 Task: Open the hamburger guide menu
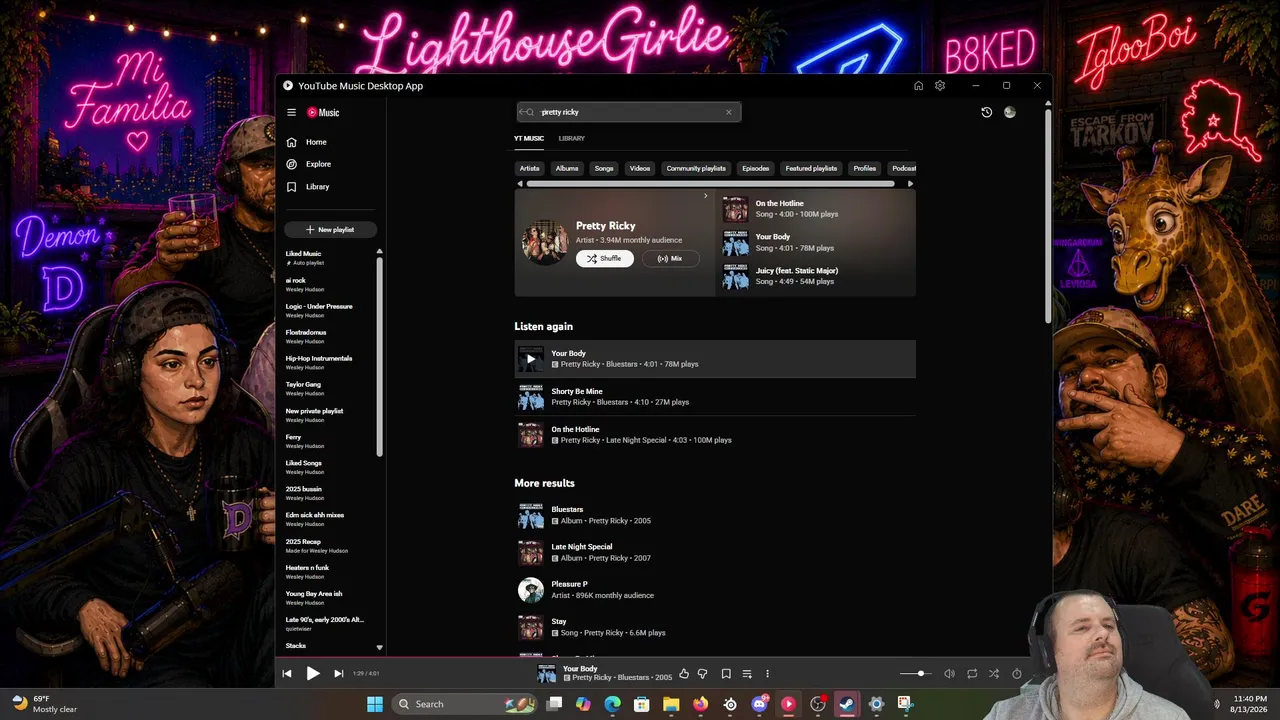[291, 113]
